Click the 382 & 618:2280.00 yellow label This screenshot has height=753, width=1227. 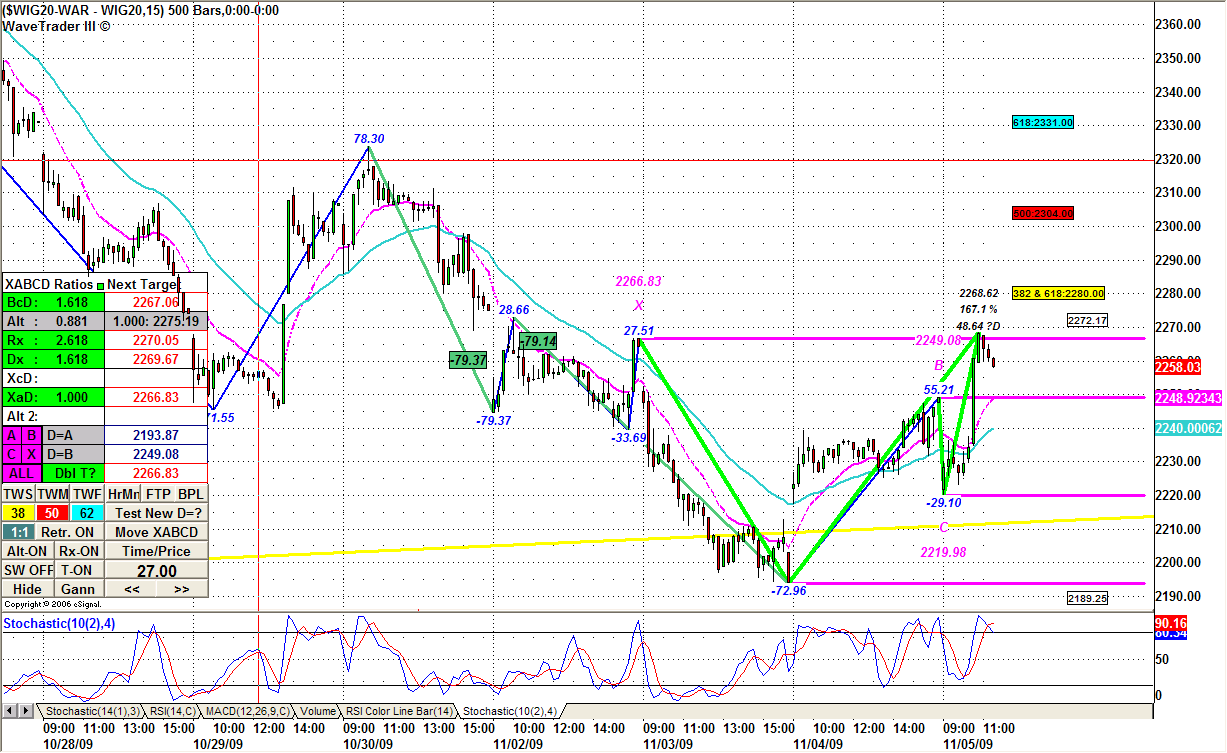point(1058,293)
